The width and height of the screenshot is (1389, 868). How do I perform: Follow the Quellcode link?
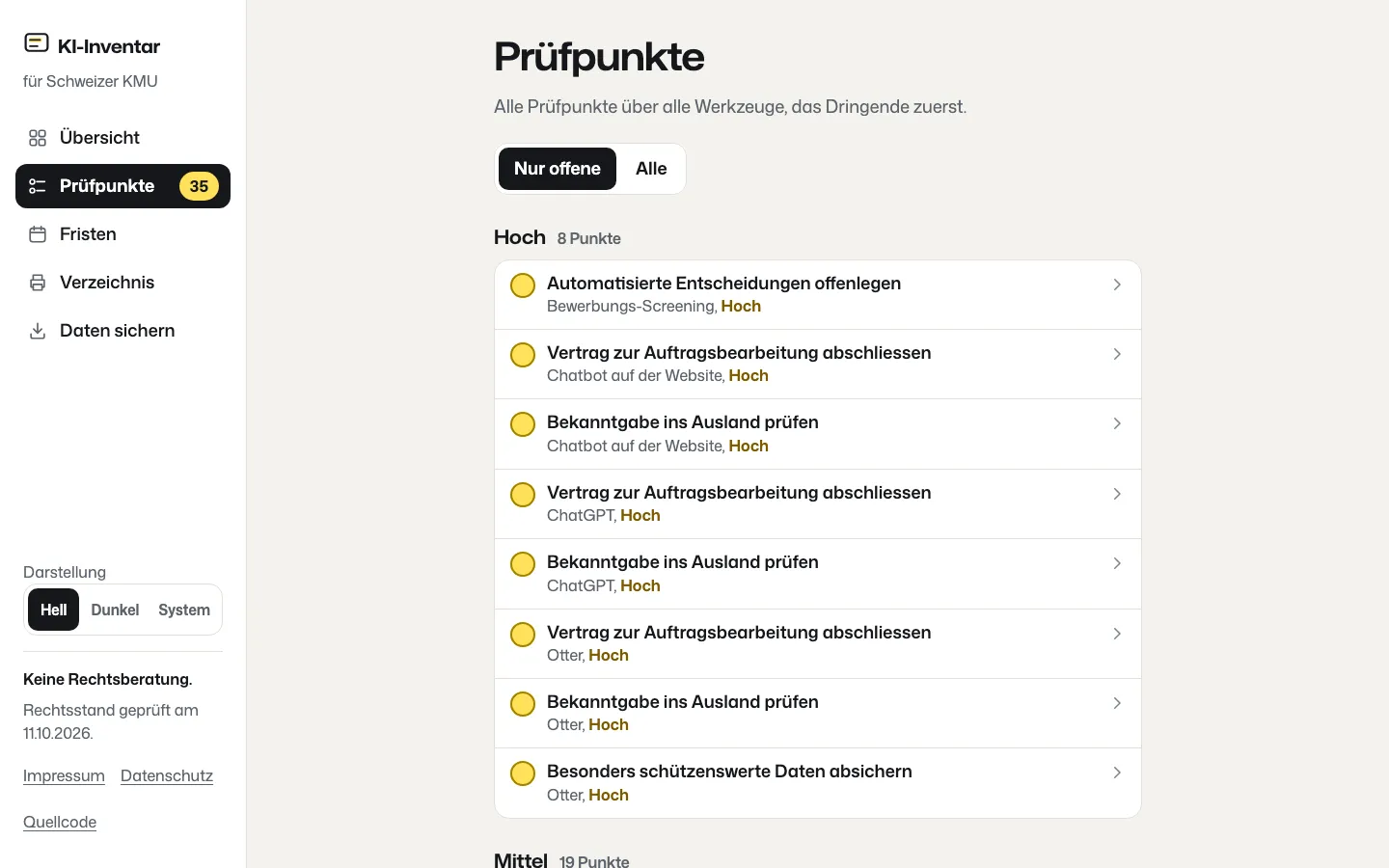[60, 823]
